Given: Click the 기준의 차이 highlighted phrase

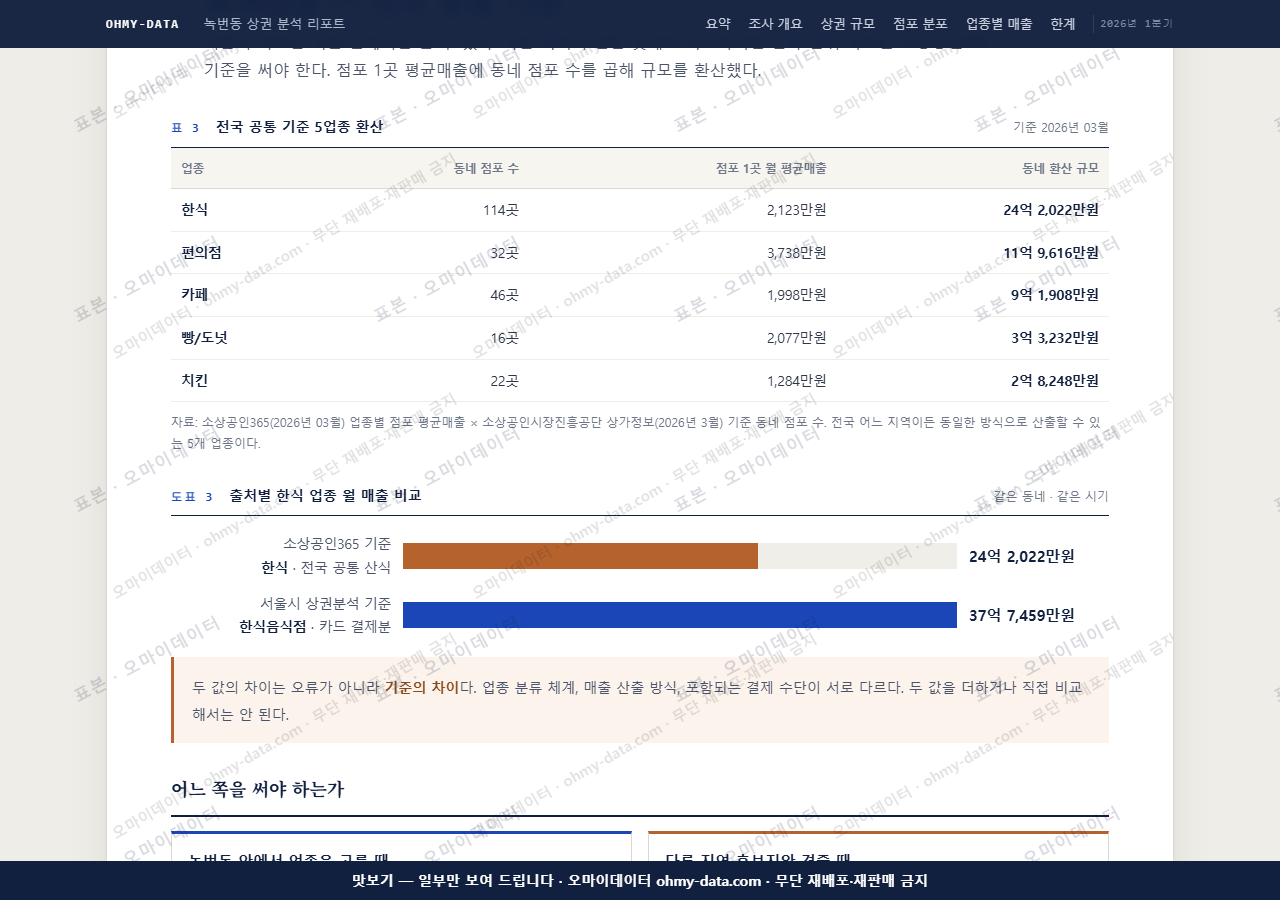Looking at the screenshot, I should (421, 687).
